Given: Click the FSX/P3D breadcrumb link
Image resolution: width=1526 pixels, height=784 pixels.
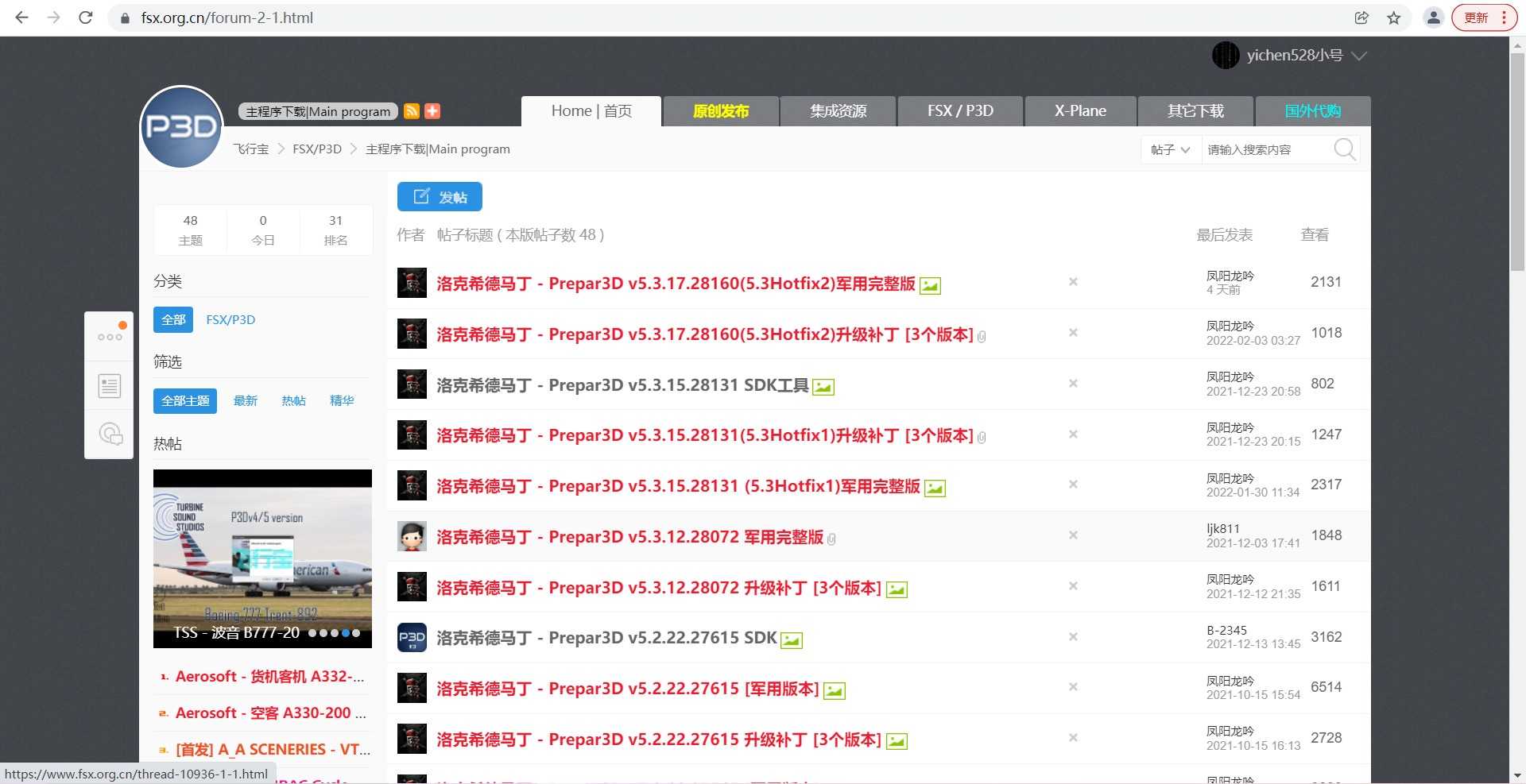Looking at the screenshot, I should click(317, 149).
